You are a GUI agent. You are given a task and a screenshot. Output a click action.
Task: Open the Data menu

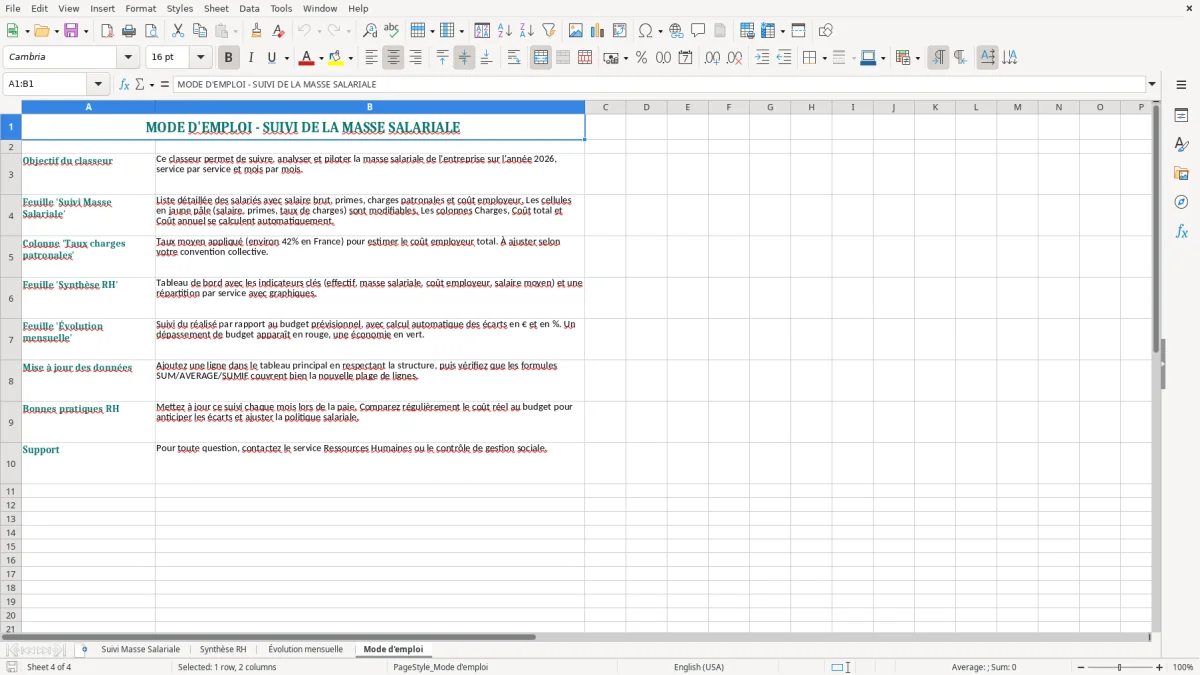pos(249,8)
